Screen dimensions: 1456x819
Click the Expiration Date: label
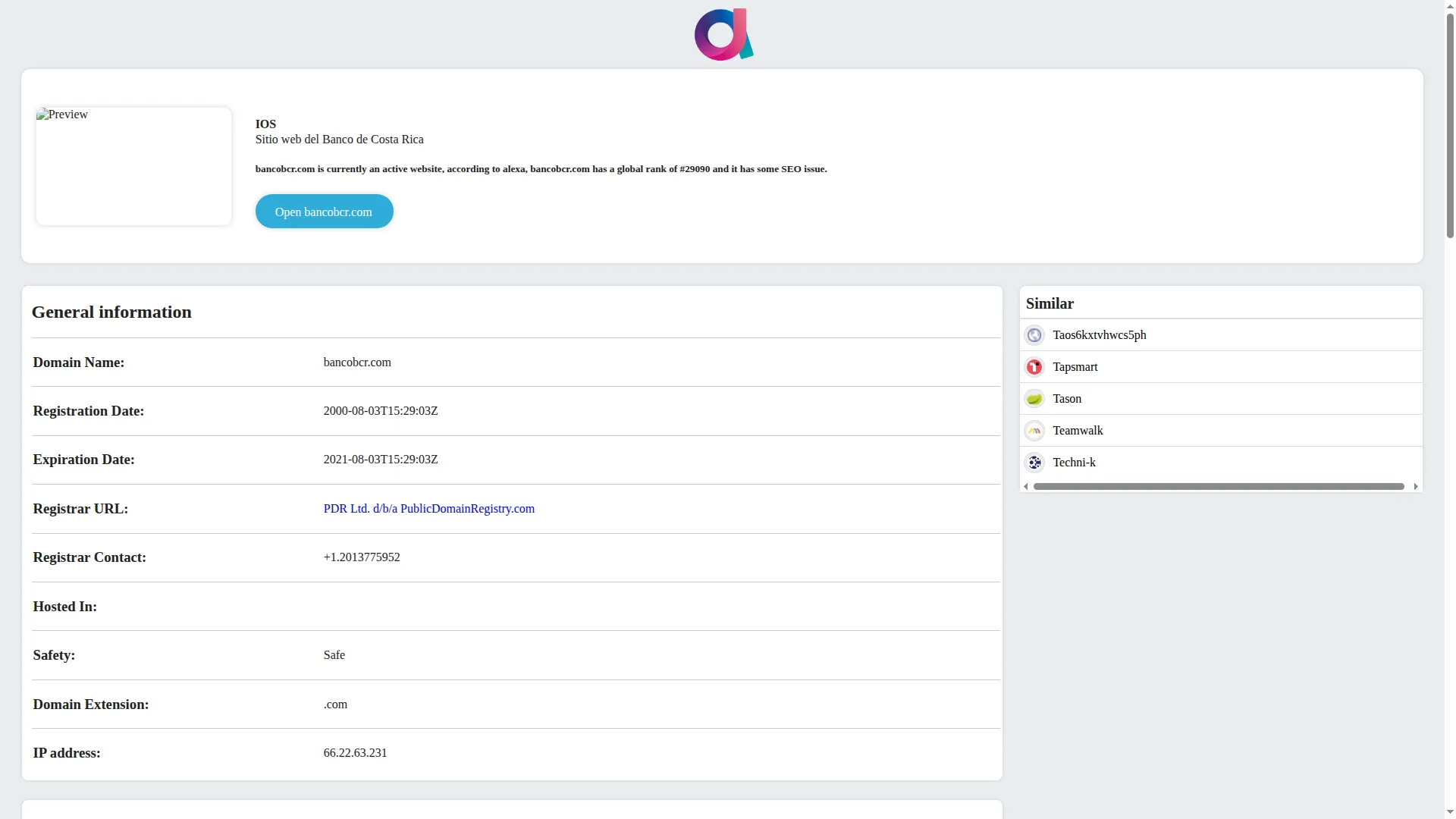click(x=84, y=460)
